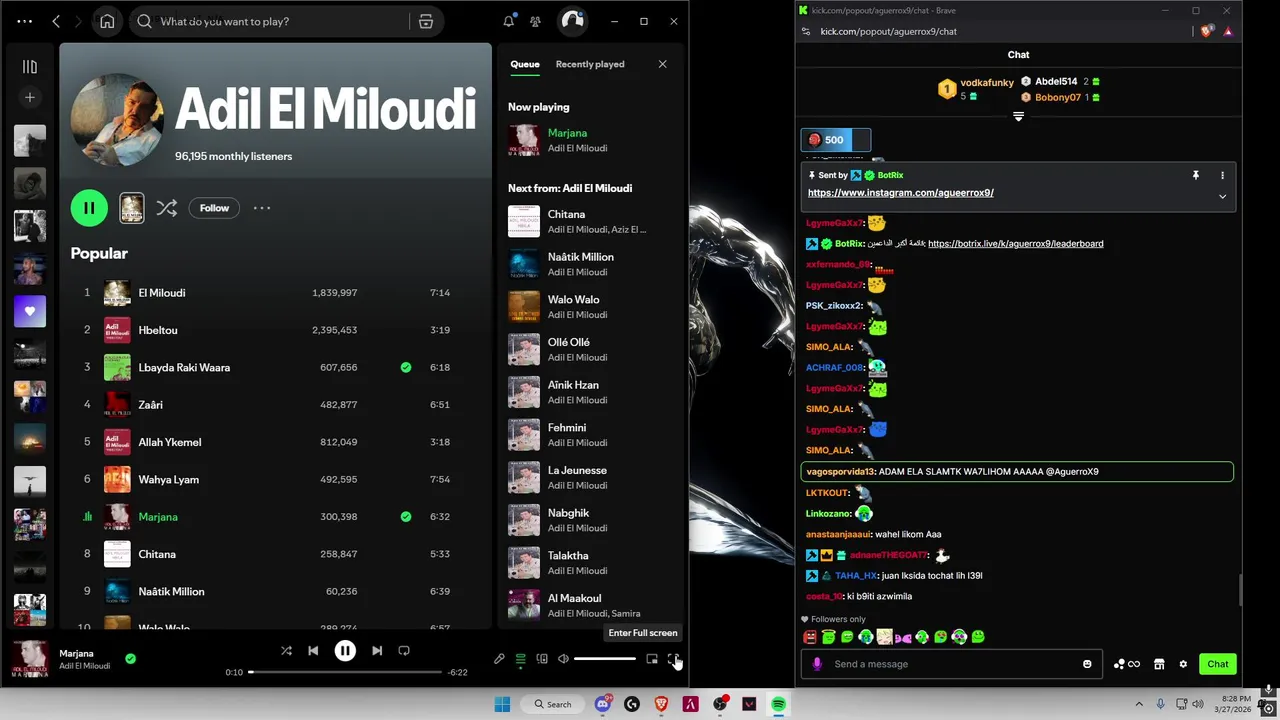Screen dimensions: 1280x720
Task: Pause playback in the bottom player bar
Action: [x=345, y=651]
